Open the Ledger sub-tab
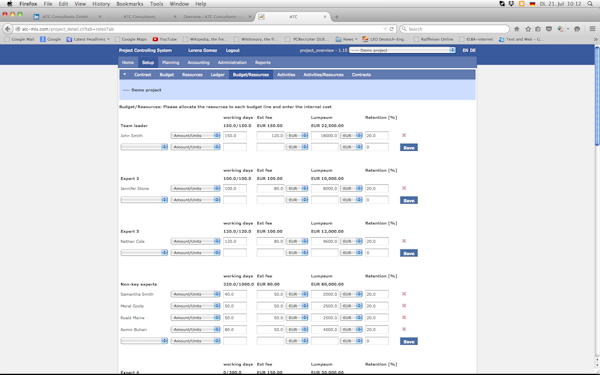The image size is (600, 375). click(x=217, y=75)
